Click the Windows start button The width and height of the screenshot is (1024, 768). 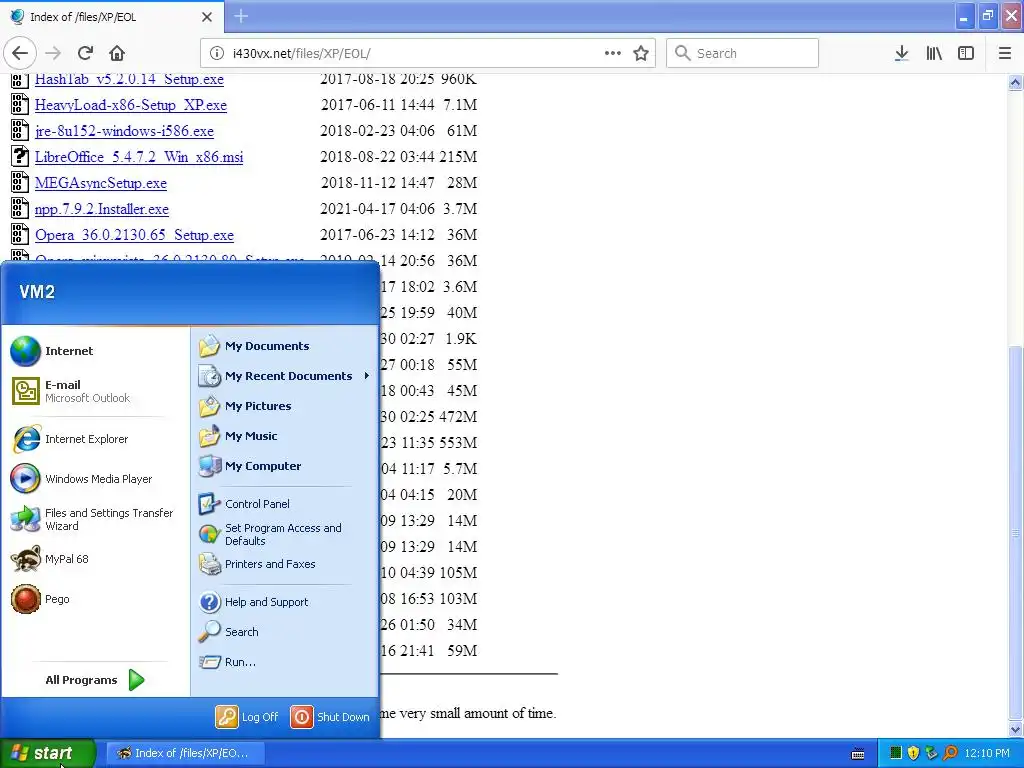click(47, 753)
